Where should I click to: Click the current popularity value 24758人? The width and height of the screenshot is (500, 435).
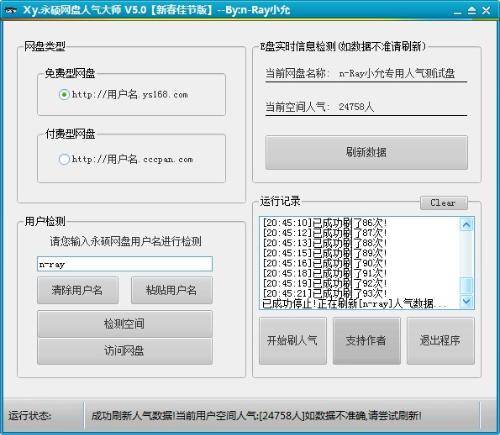[x=356, y=107]
